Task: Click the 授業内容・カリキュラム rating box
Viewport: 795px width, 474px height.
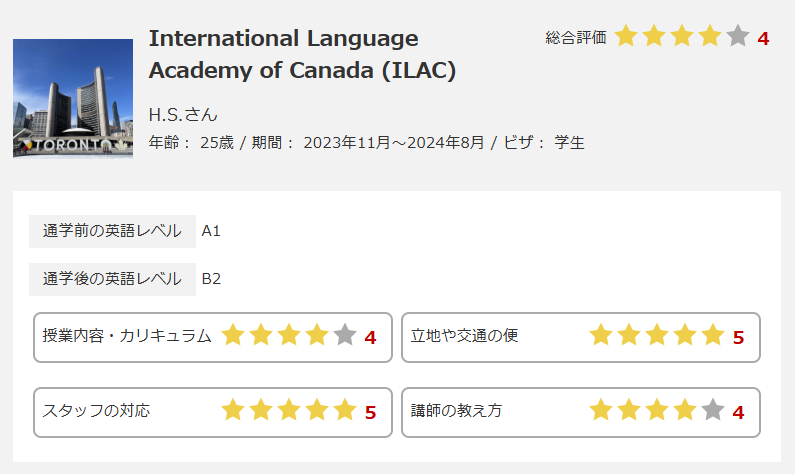Action: (x=213, y=338)
